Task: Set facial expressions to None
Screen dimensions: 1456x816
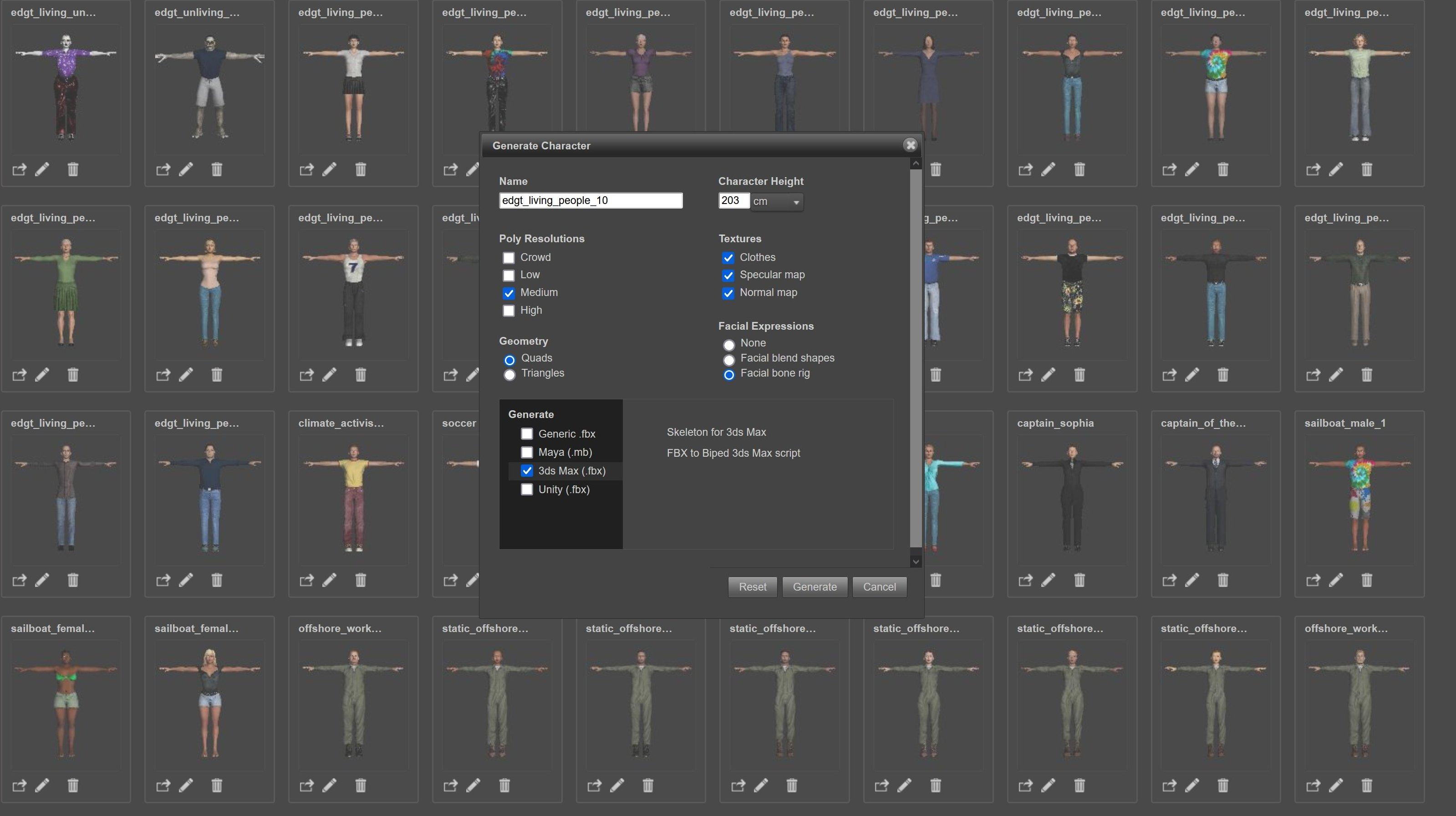Action: click(728, 344)
